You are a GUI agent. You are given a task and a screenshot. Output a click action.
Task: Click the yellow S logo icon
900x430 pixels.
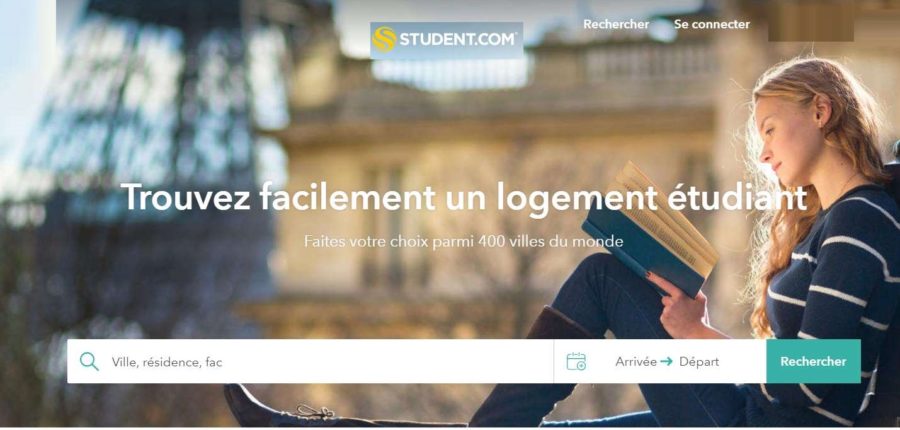tap(384, 40)
